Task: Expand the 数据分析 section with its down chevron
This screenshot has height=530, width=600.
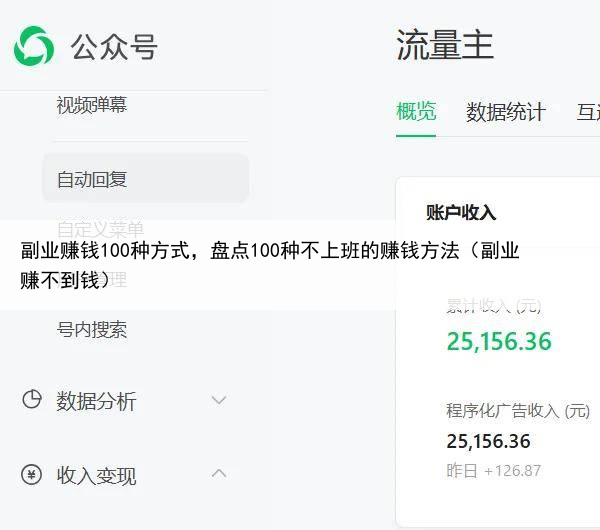Action: click(x=219, y=400)
